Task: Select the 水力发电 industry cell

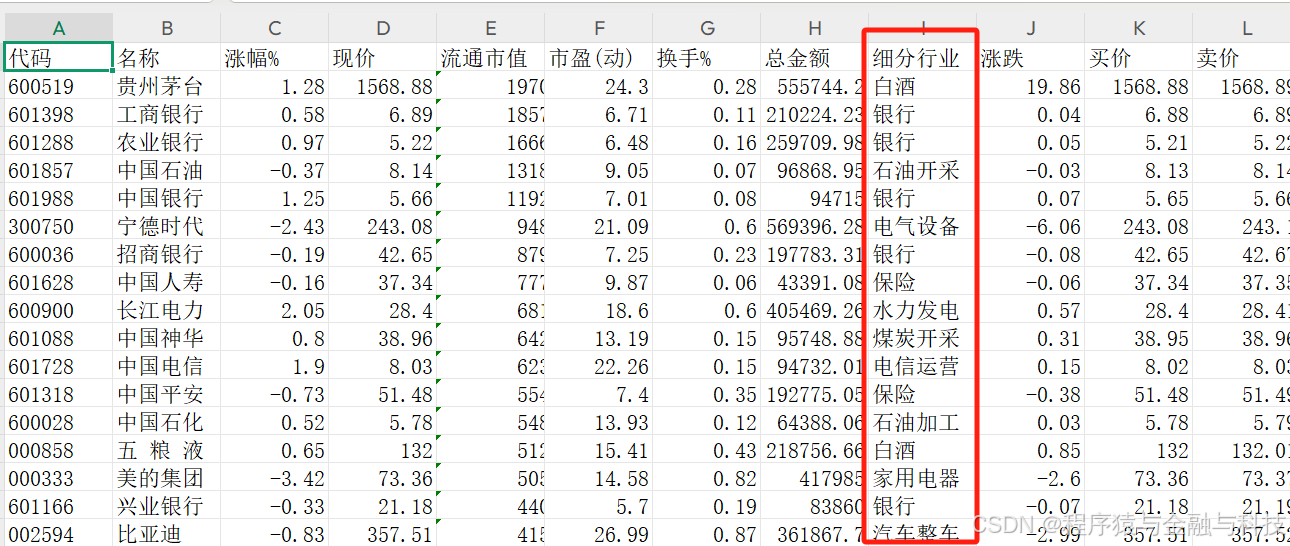Action: (x=923, y=310)
